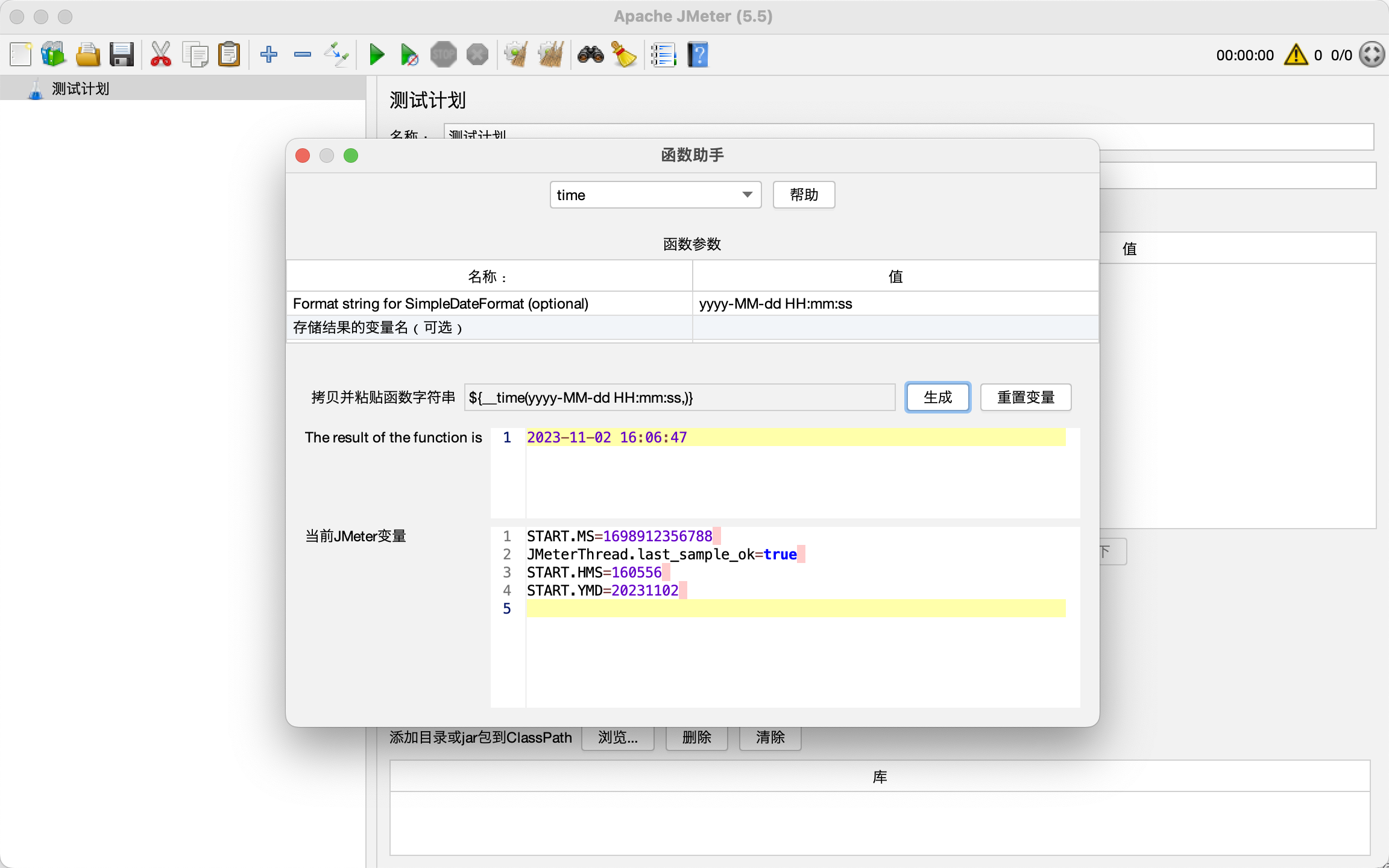Click the blue minus Collapse all icon
1389x868 pixels.
click(303, 55)
